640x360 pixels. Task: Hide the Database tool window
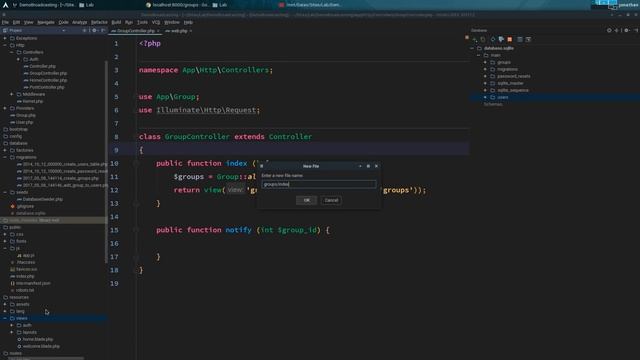click(x=636, y=31)
